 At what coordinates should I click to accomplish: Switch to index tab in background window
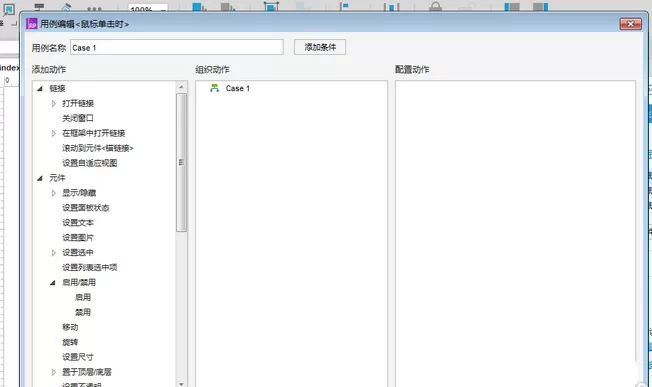[x=10, y=68]
